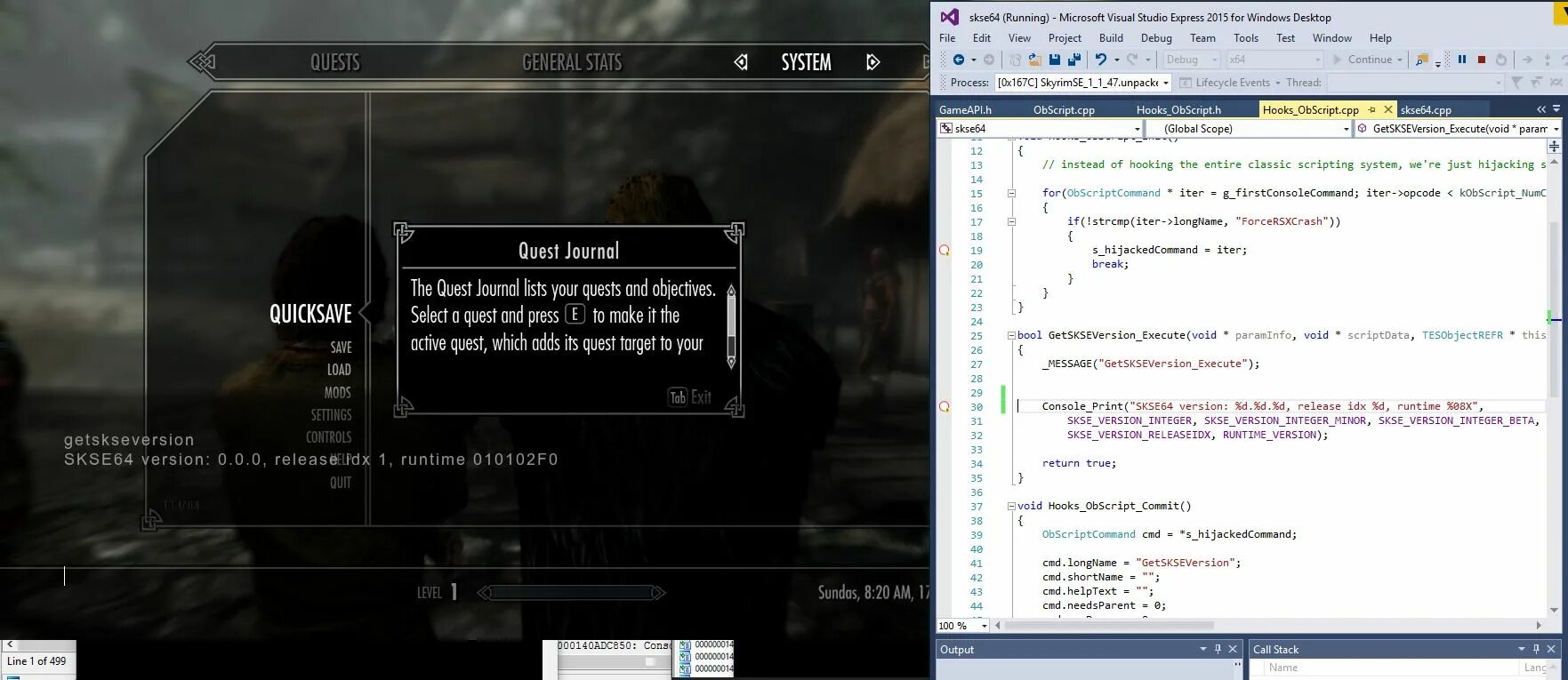Image resolution: width=1568 pixels, height=680 pixels.
Task: Show hidden tabs via the tab overflow chevron
Action: tap(1541, 109)
